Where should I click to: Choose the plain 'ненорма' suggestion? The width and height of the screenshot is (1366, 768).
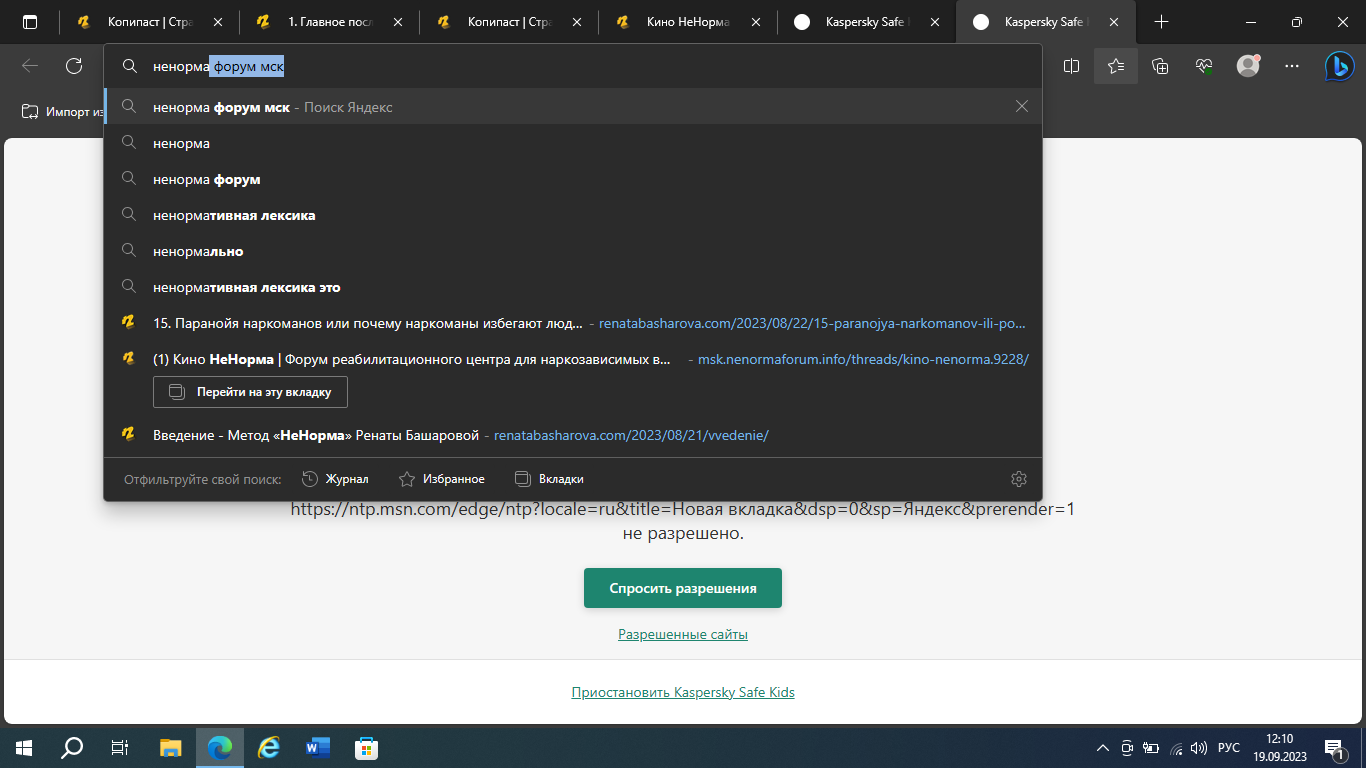[573, 143]
